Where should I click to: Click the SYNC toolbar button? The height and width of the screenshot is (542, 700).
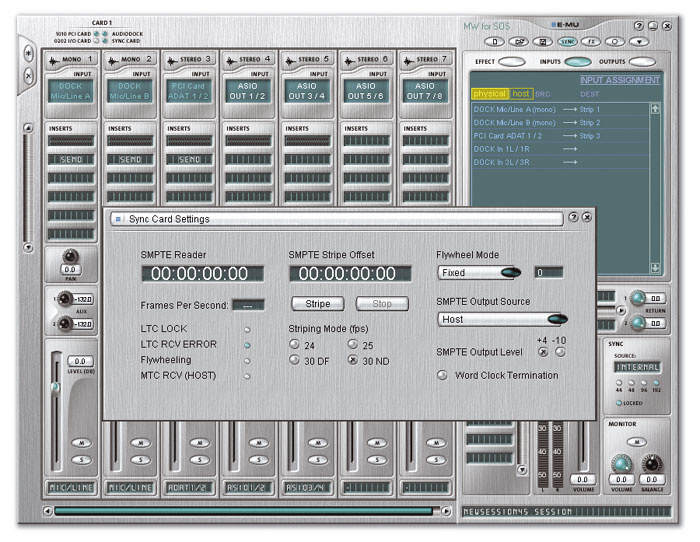point(567,41)
